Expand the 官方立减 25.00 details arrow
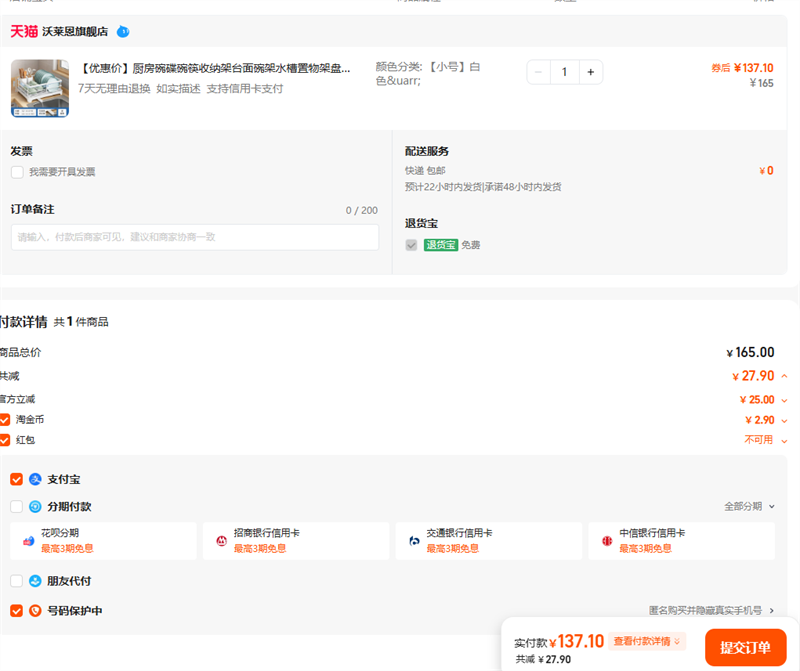This screenshot has width=800, height=671. click(784, 400)
